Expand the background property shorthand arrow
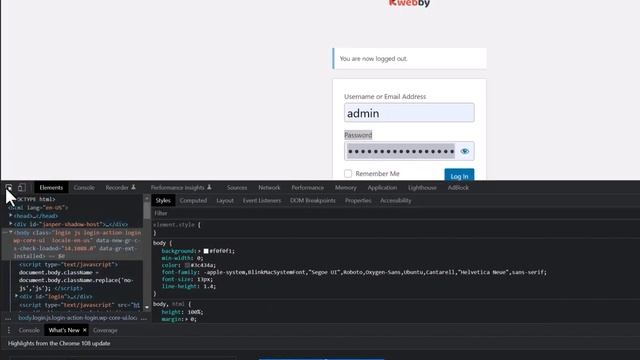Viewport: 640px width, 360px height. (199, 251)
